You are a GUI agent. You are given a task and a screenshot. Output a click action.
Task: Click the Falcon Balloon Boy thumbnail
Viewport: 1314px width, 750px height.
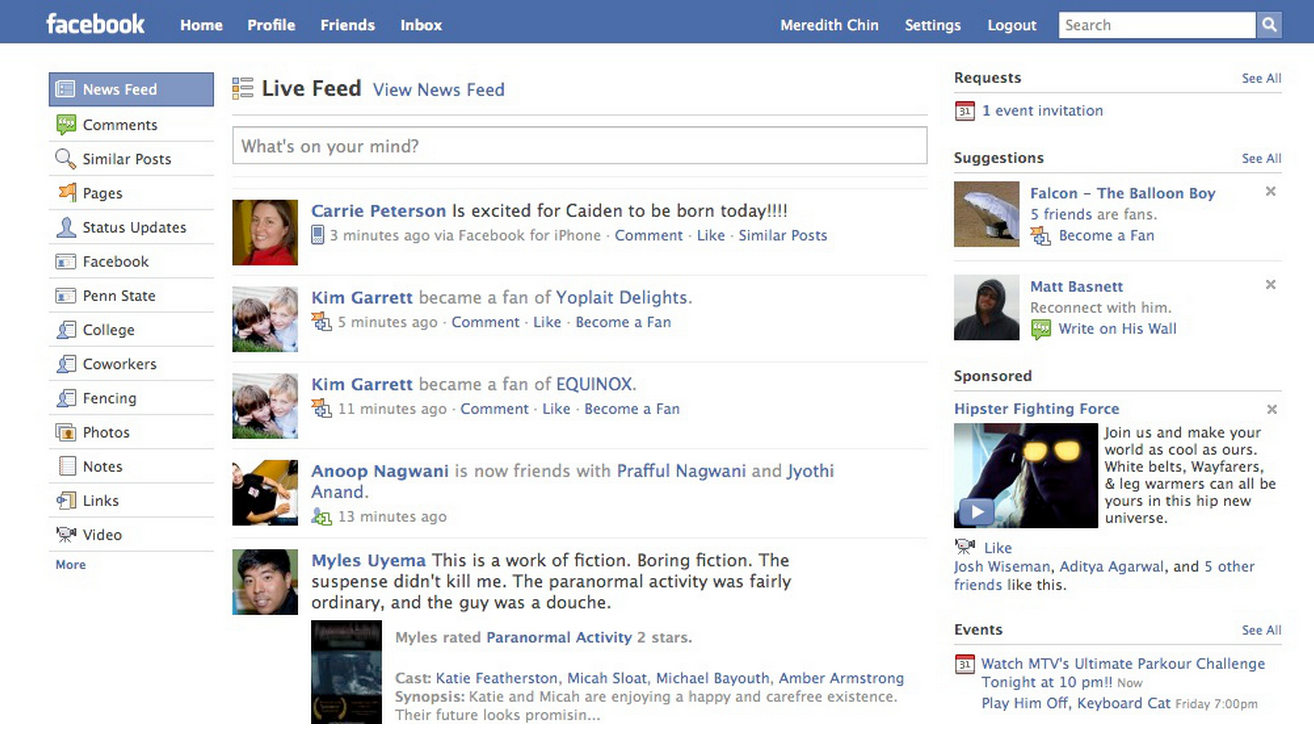986,214
